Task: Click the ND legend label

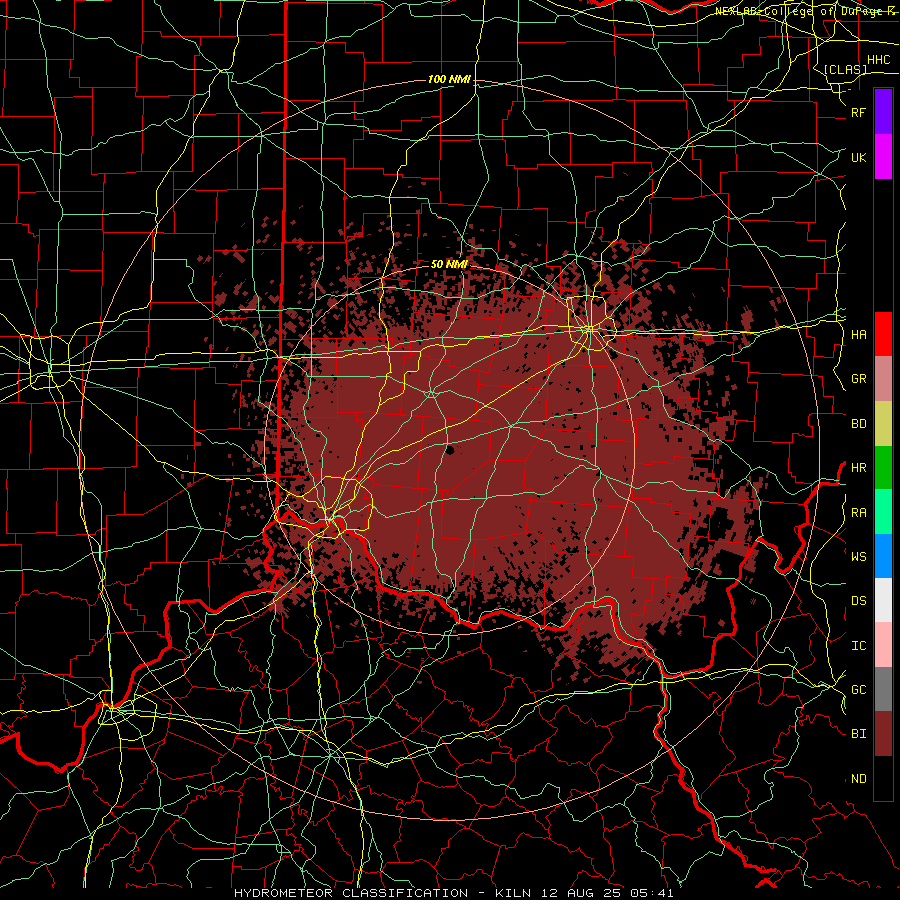Action: (x=858, y=779)
